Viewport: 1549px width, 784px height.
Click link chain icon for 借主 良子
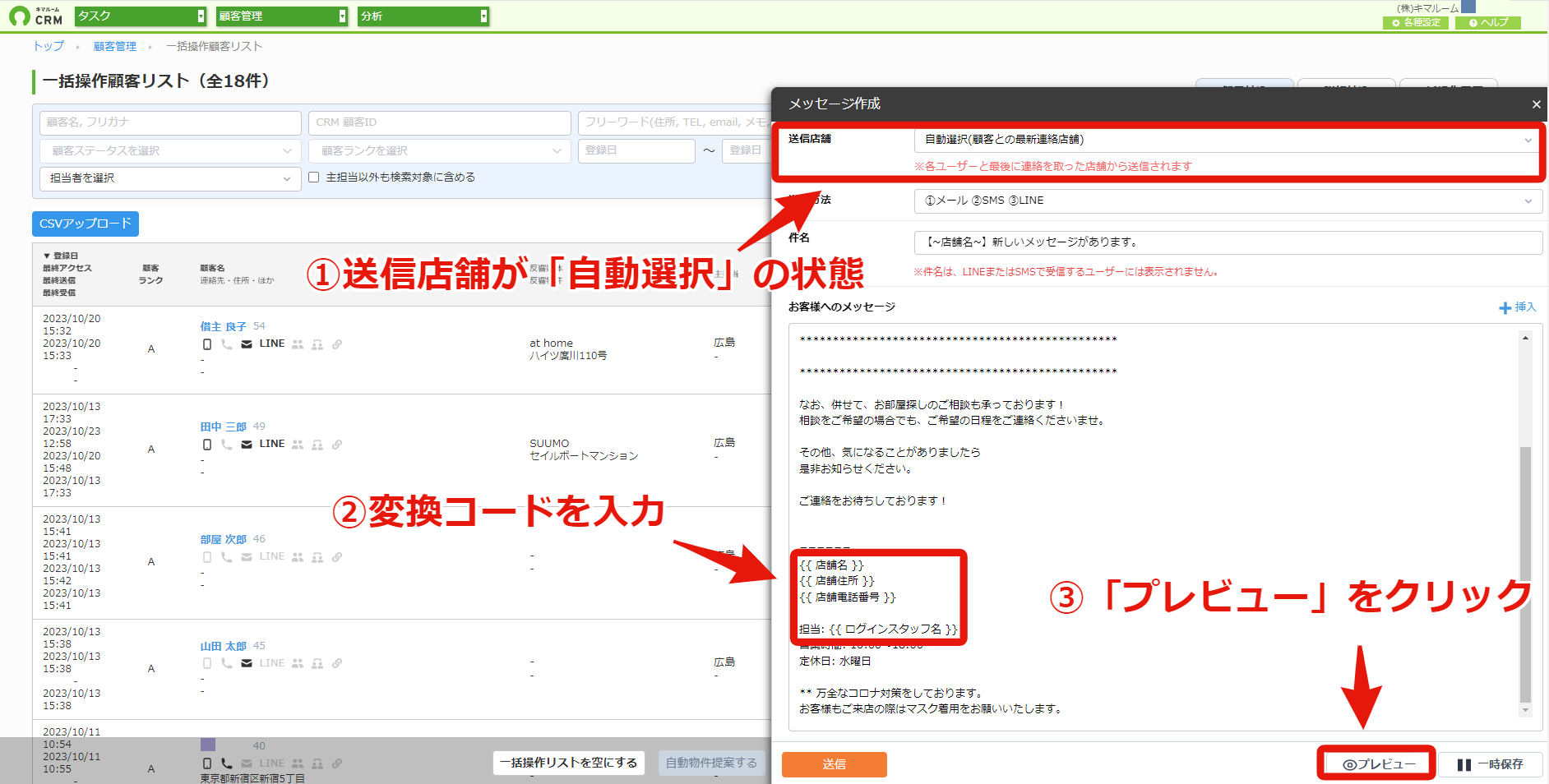click(x=337, y=344)
